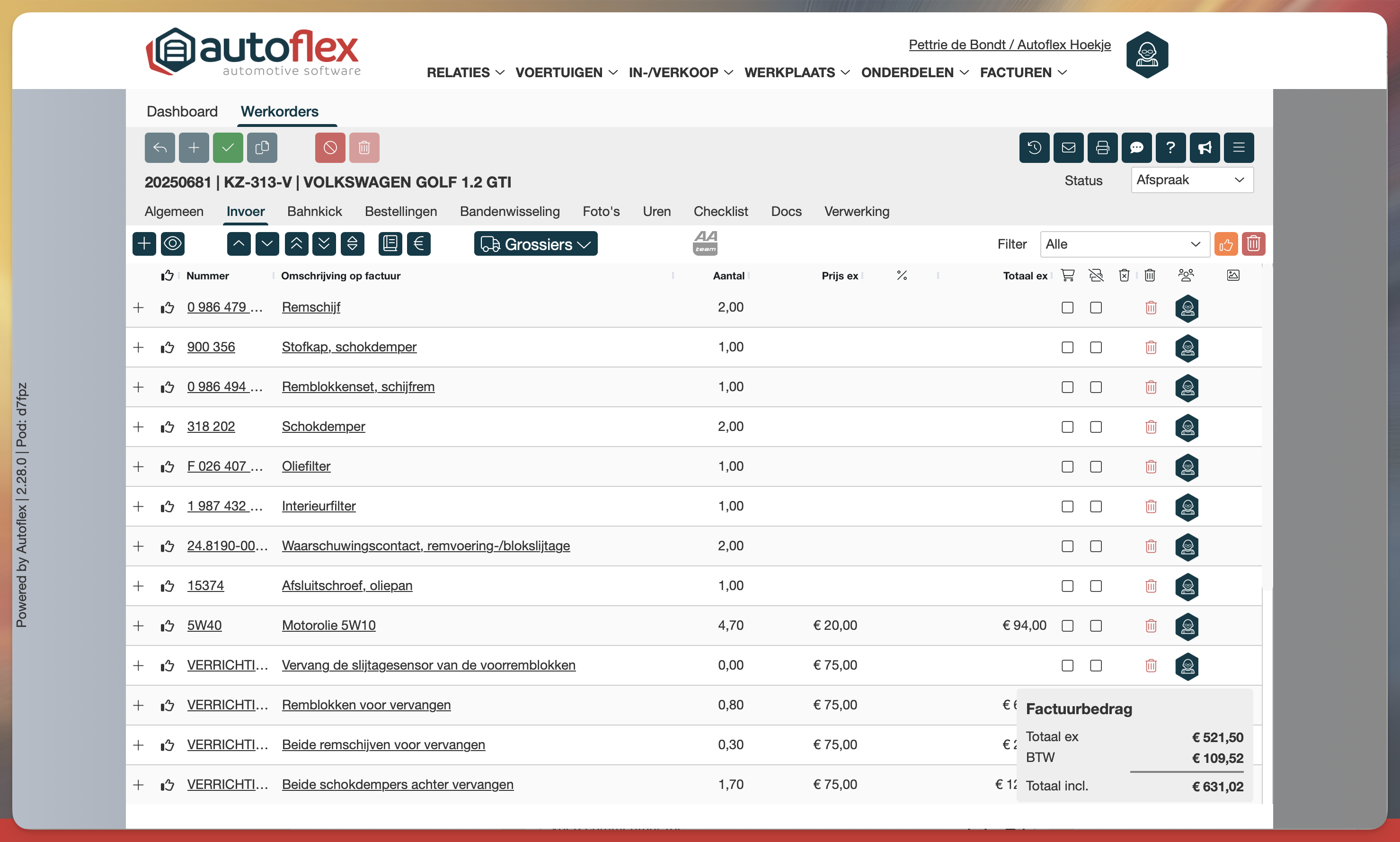Switch to the Bestellingen tab

pos(400,211)
